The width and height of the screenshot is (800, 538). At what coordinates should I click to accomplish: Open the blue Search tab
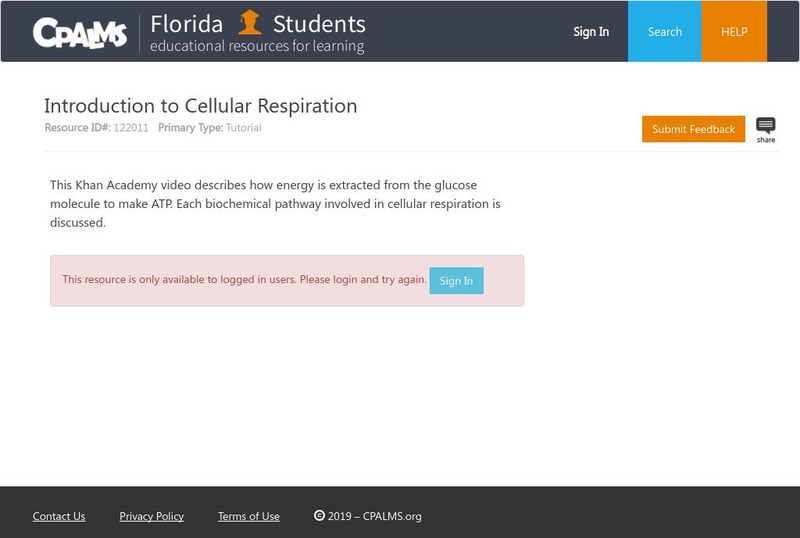(x=665, y=32)
